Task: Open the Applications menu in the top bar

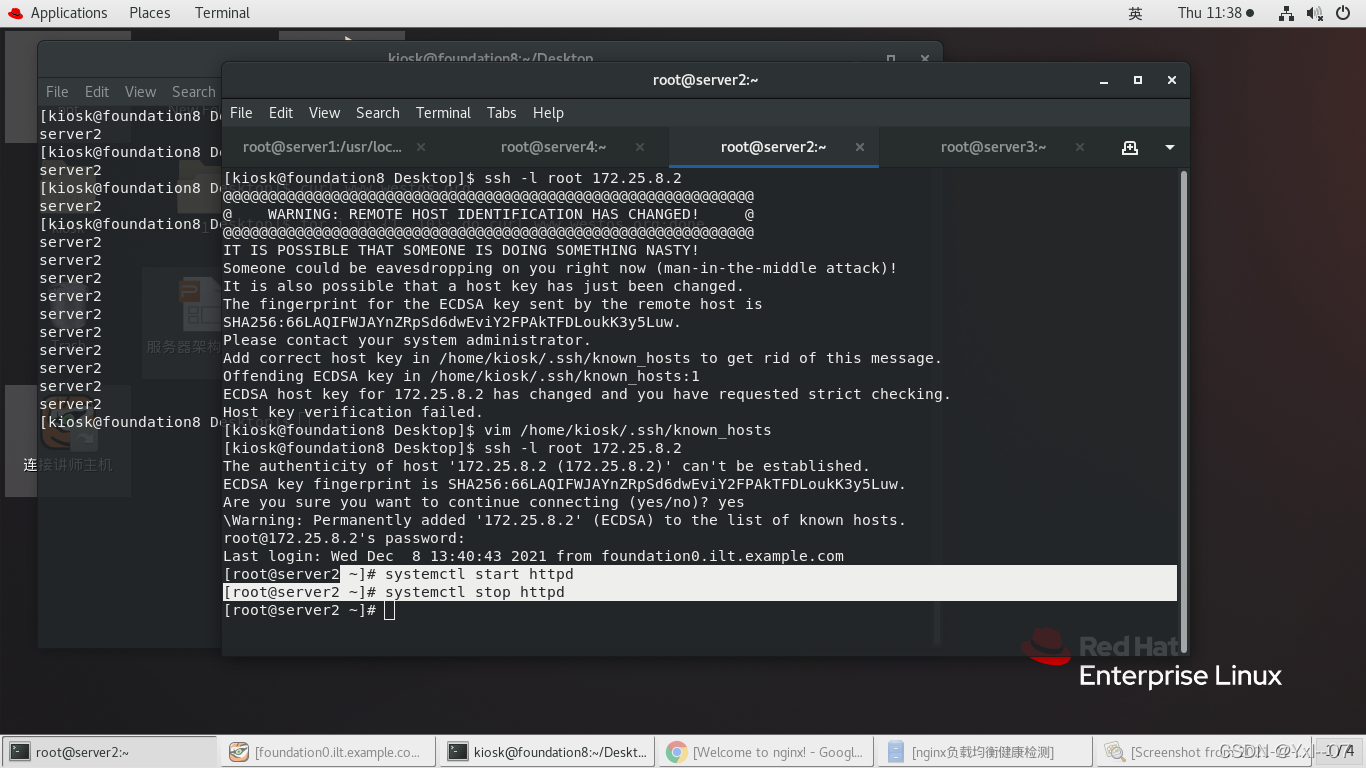Action: pyautogui.click(x=69, y=13)
